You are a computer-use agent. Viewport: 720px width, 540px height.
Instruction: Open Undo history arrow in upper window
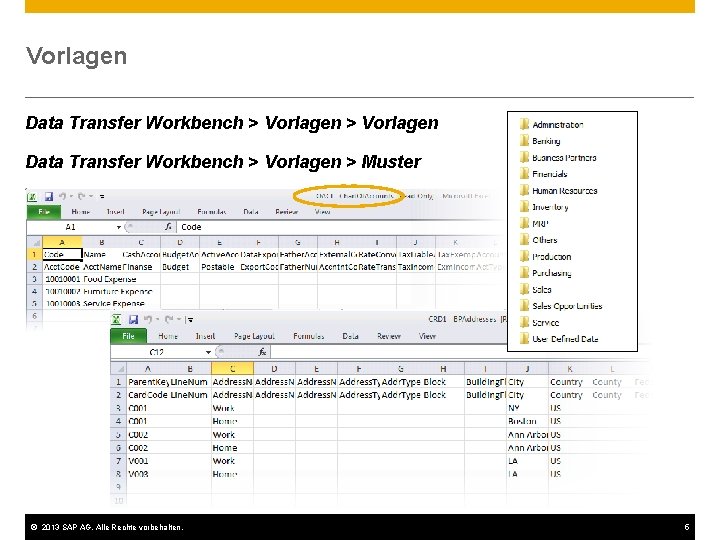coord(71,196)
